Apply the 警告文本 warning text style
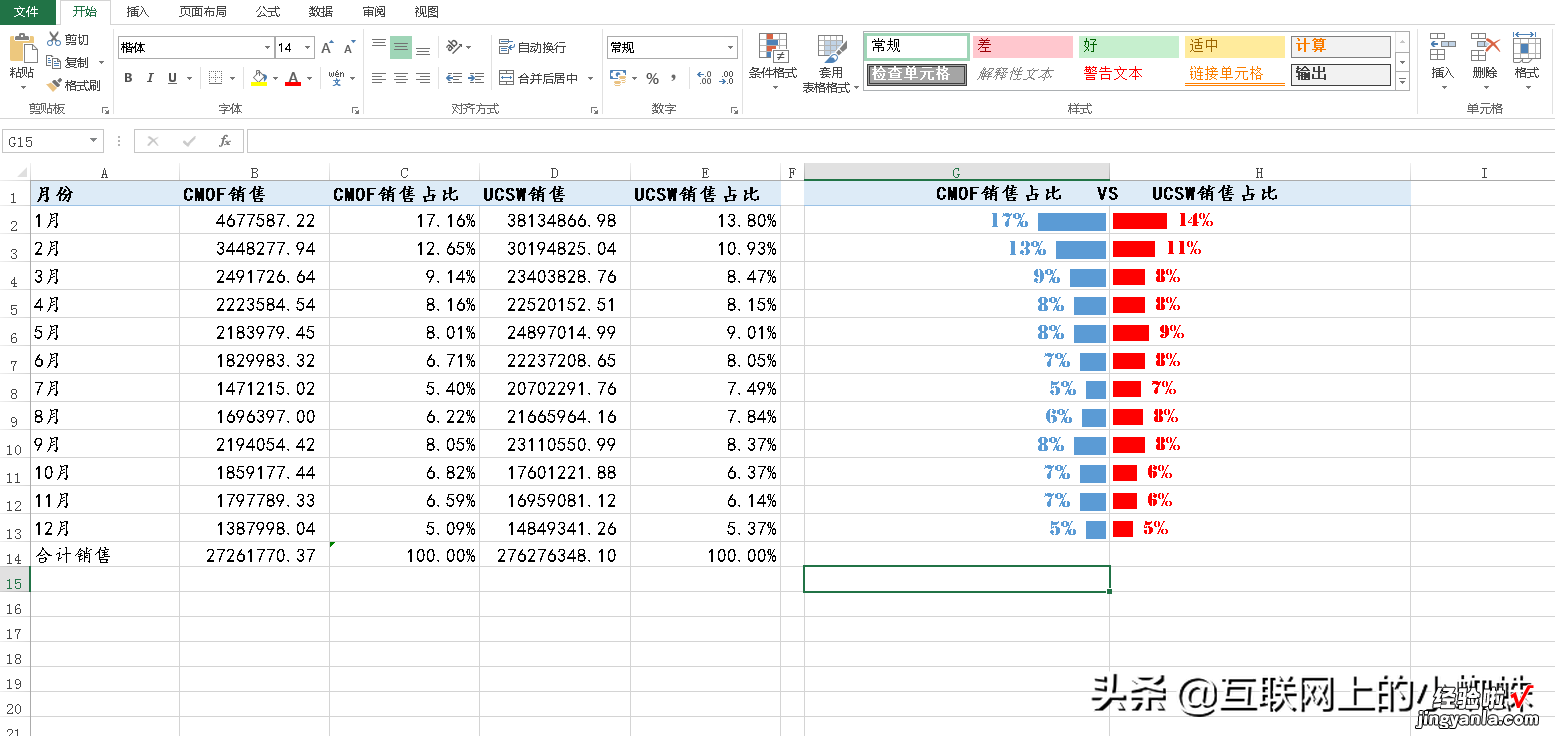The height and width of the screenshot is (736, 1555). point(1129,74)
